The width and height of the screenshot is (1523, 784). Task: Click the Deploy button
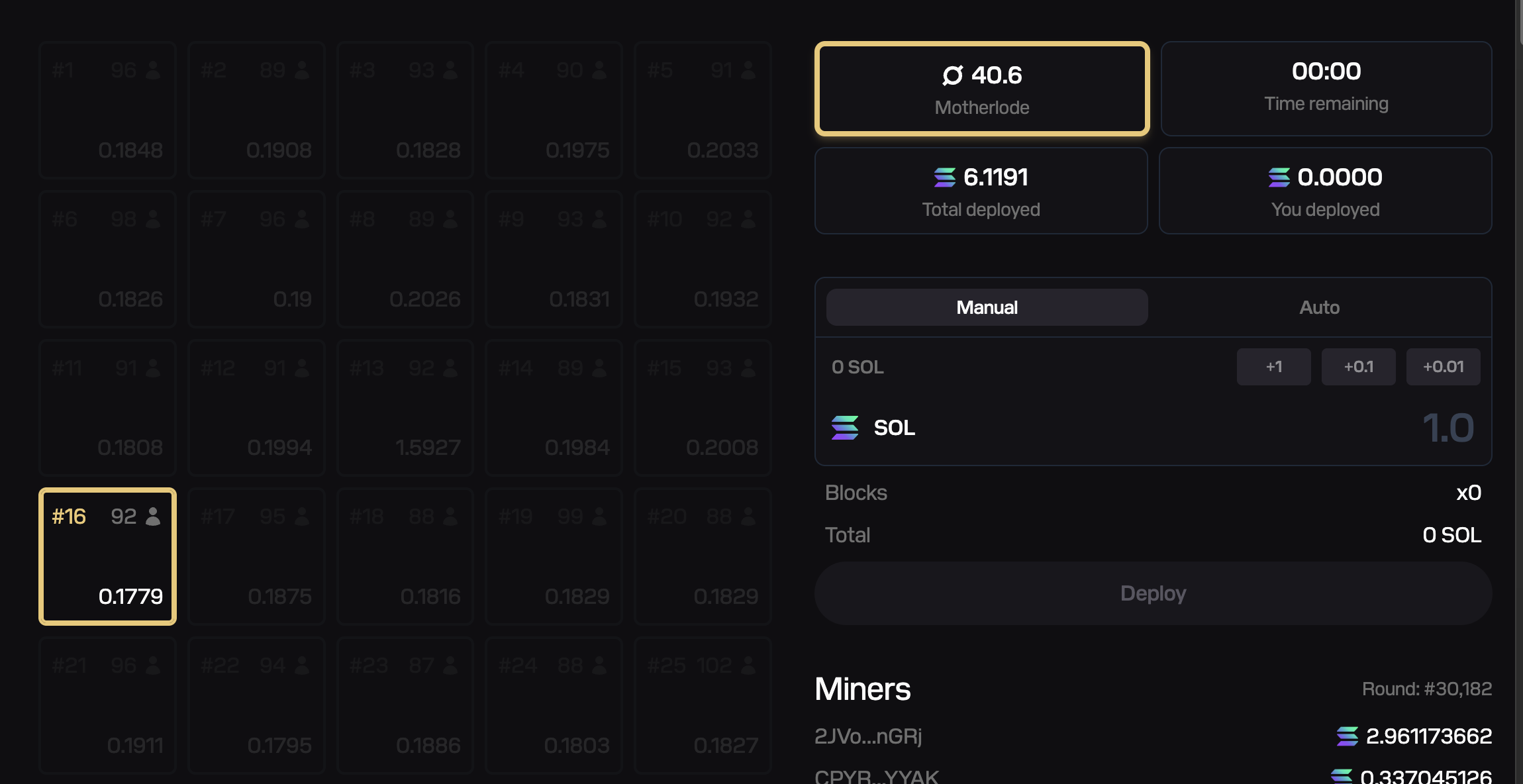tap(1153, 593)
